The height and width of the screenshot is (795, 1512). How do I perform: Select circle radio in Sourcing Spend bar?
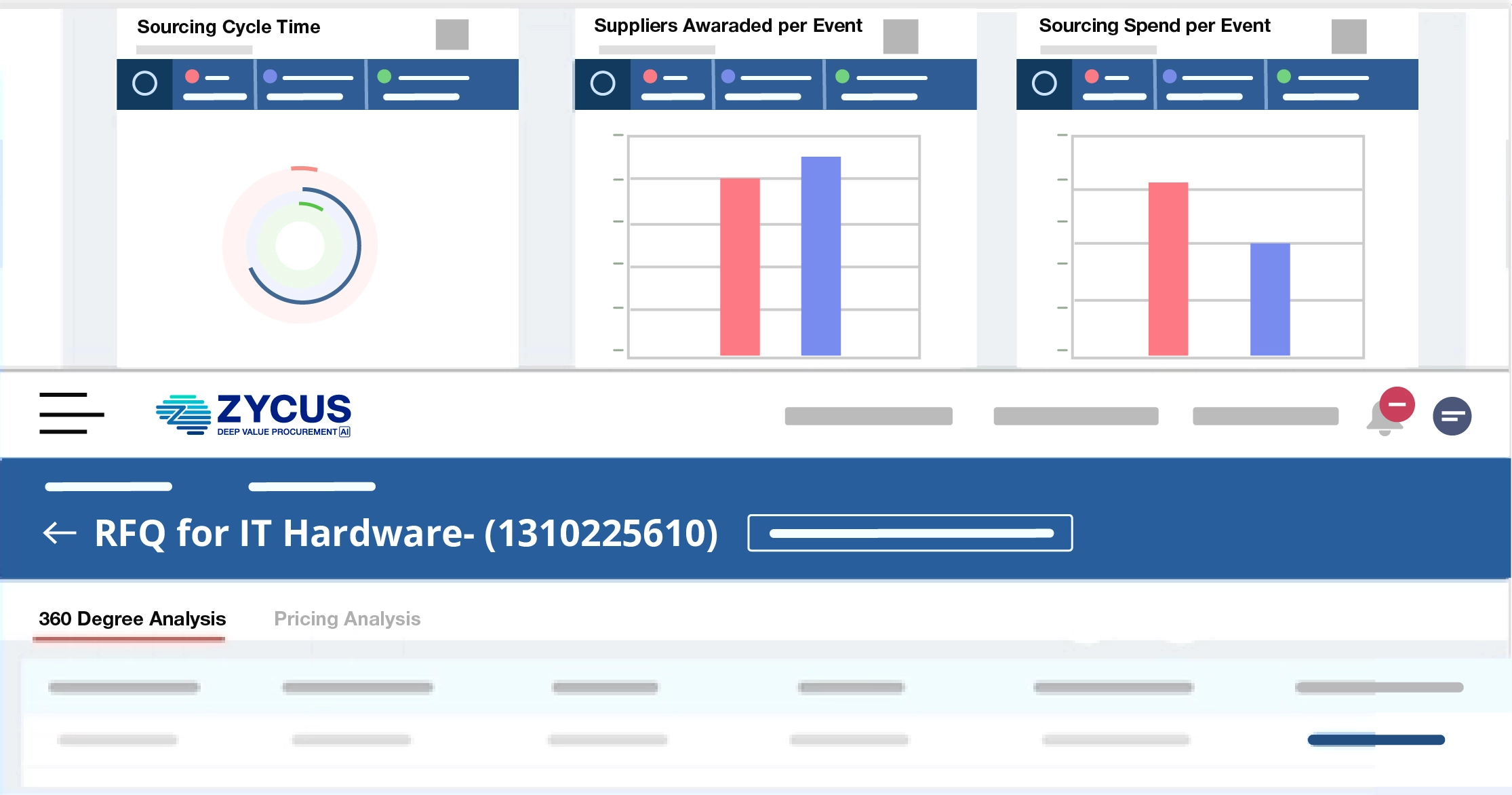[x=1044, y=84]
